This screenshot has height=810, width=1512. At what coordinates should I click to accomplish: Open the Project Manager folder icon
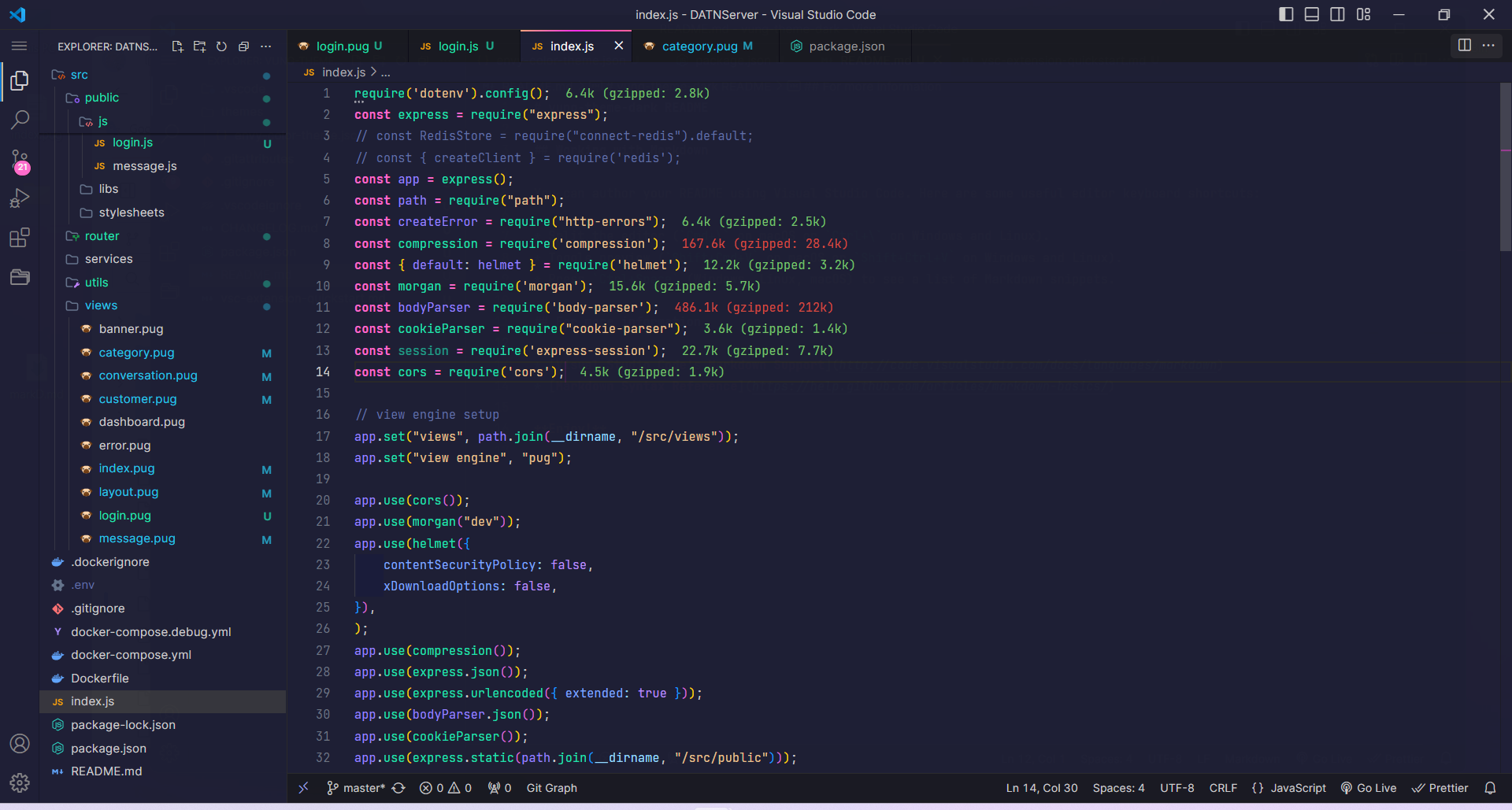click(x=20, y=277)
